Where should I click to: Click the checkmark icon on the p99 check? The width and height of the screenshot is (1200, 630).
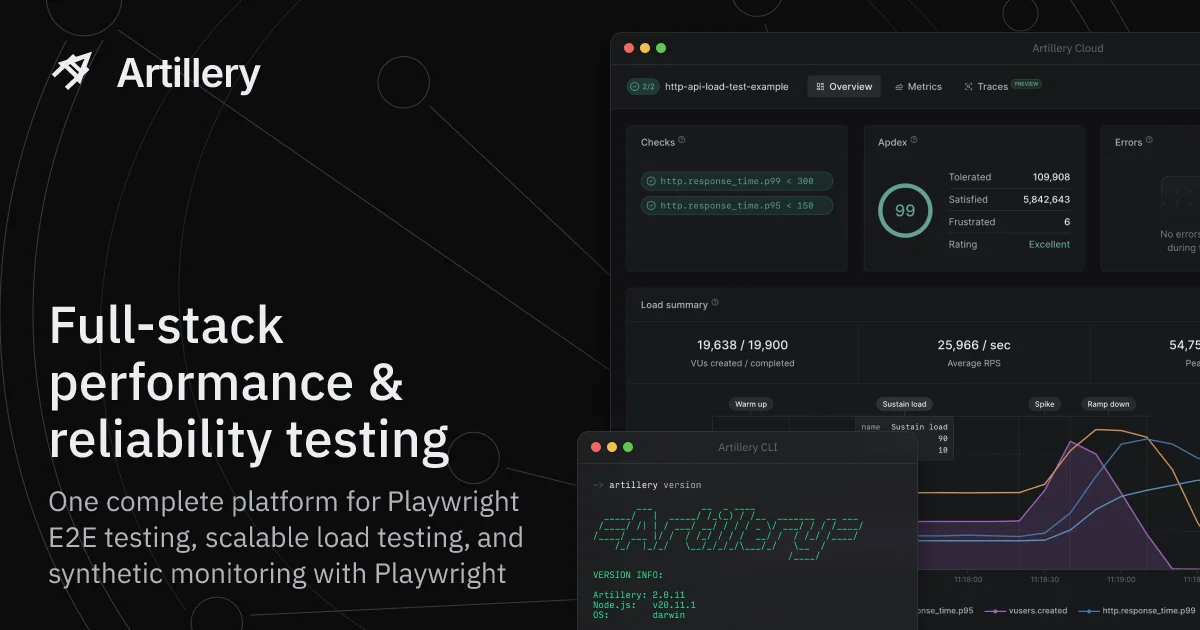pos(651,181)
